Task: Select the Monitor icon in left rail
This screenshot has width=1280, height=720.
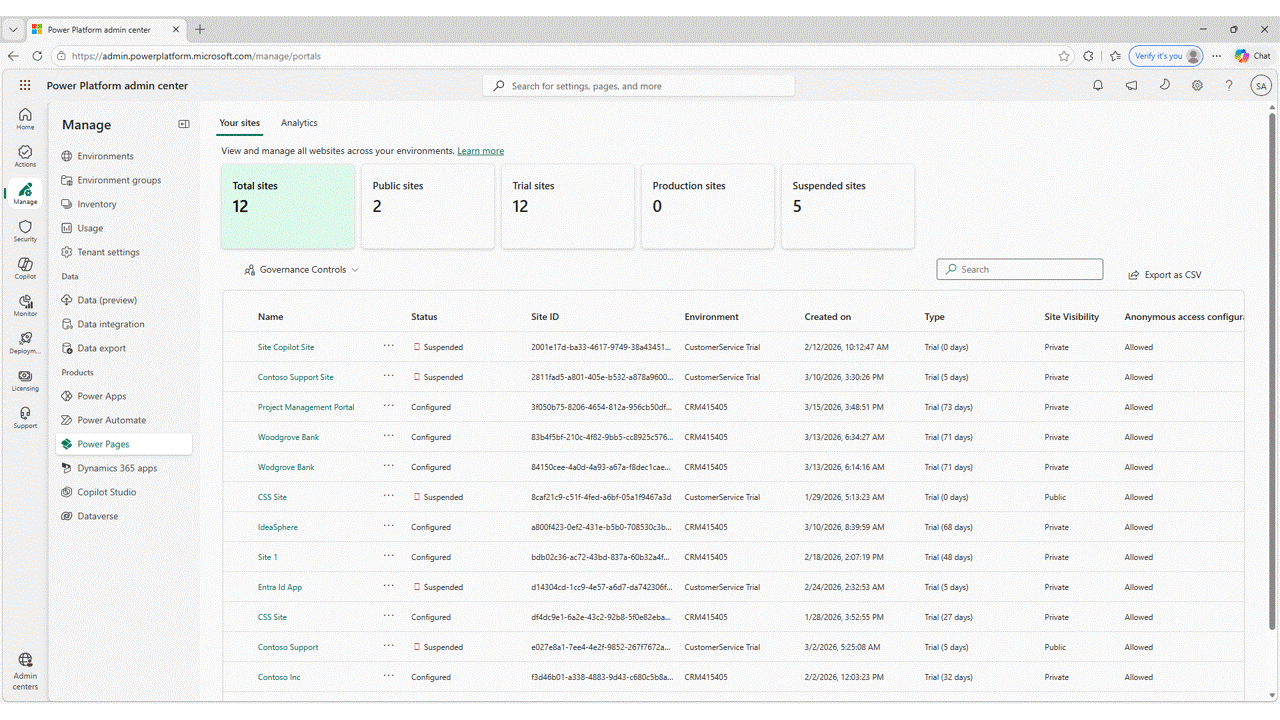Action: (25, 305)
